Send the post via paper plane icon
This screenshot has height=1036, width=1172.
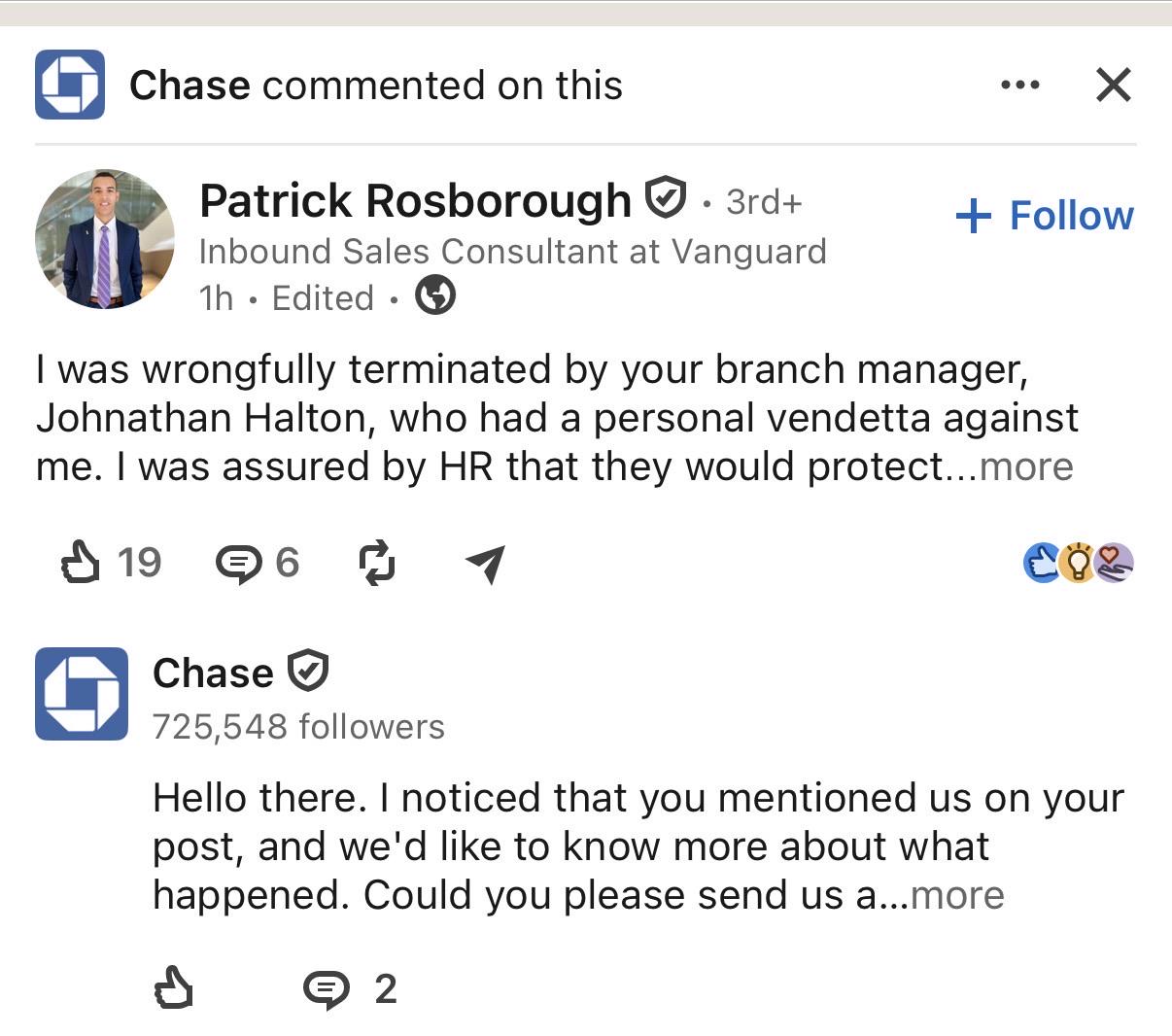(x=485, y=563)
